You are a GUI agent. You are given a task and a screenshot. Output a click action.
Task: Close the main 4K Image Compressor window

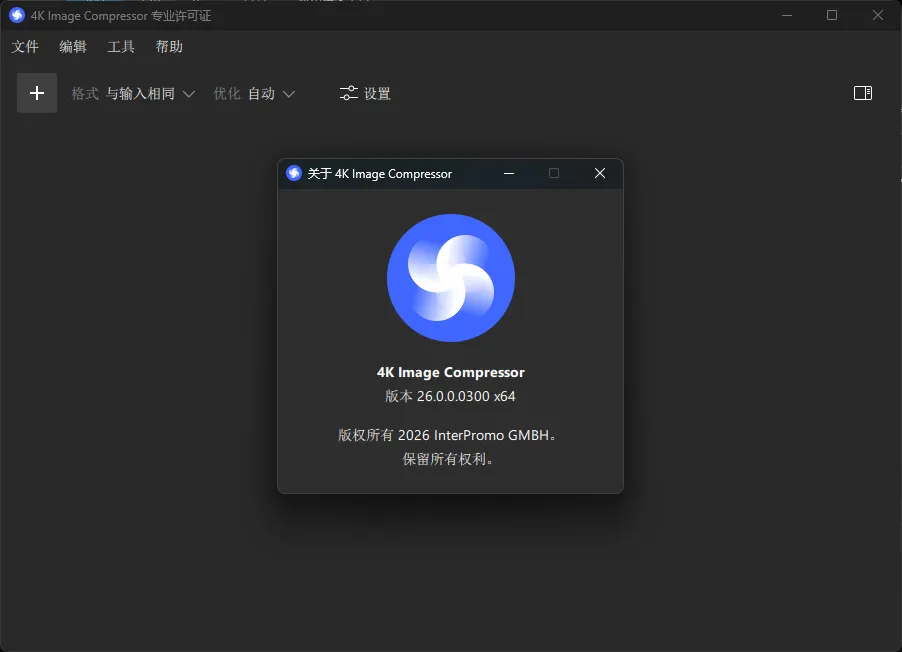(877, 15)
